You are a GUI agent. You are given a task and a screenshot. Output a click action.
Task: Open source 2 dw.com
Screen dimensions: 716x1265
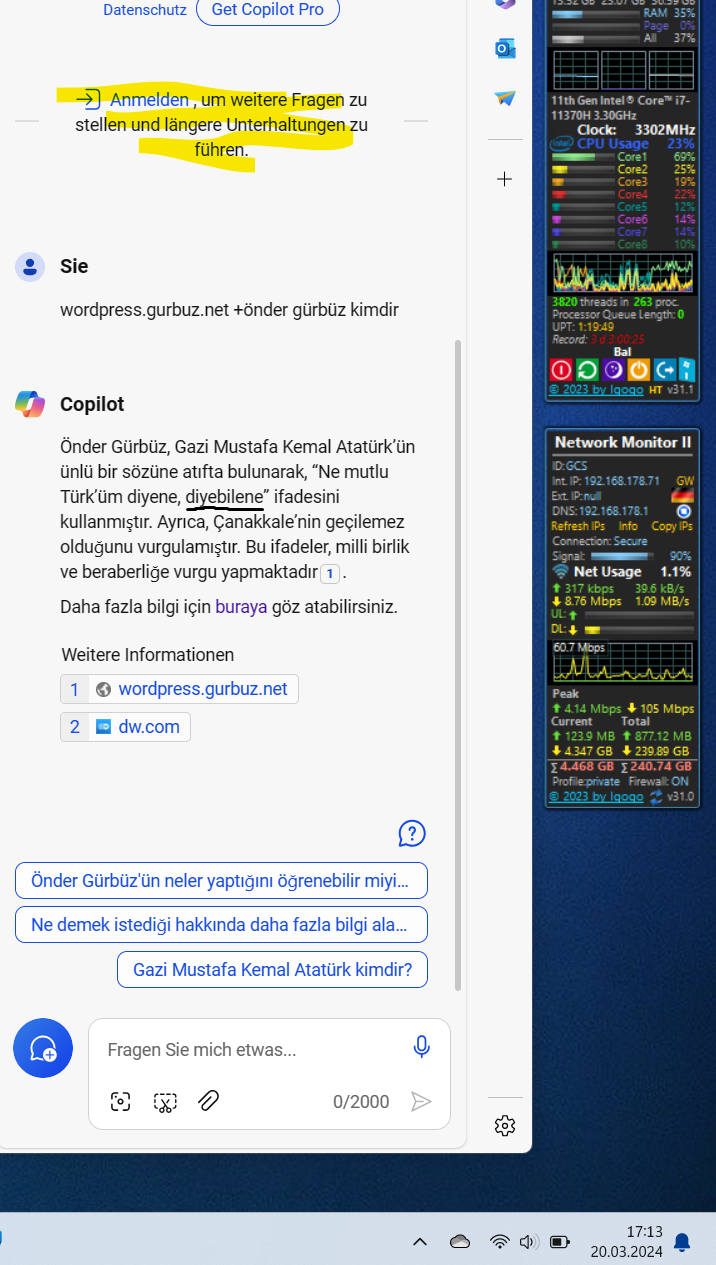point(125,727)
